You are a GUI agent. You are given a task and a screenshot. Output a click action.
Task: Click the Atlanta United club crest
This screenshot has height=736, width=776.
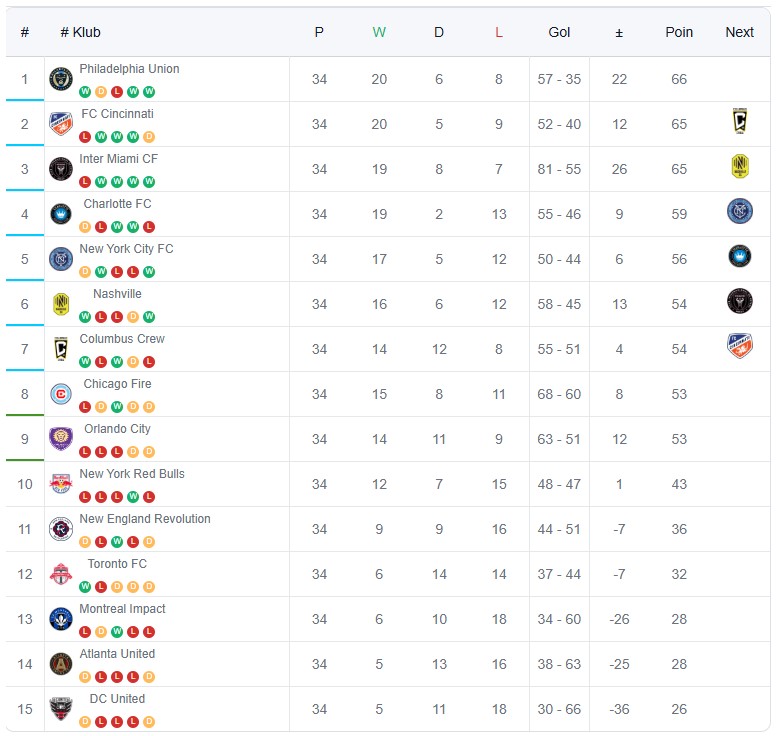[x=61, y=664]
